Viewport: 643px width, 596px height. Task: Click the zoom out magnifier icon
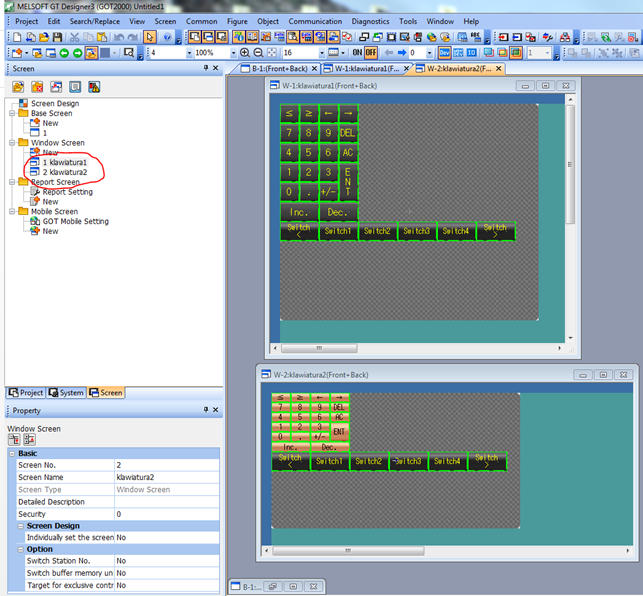258,53
